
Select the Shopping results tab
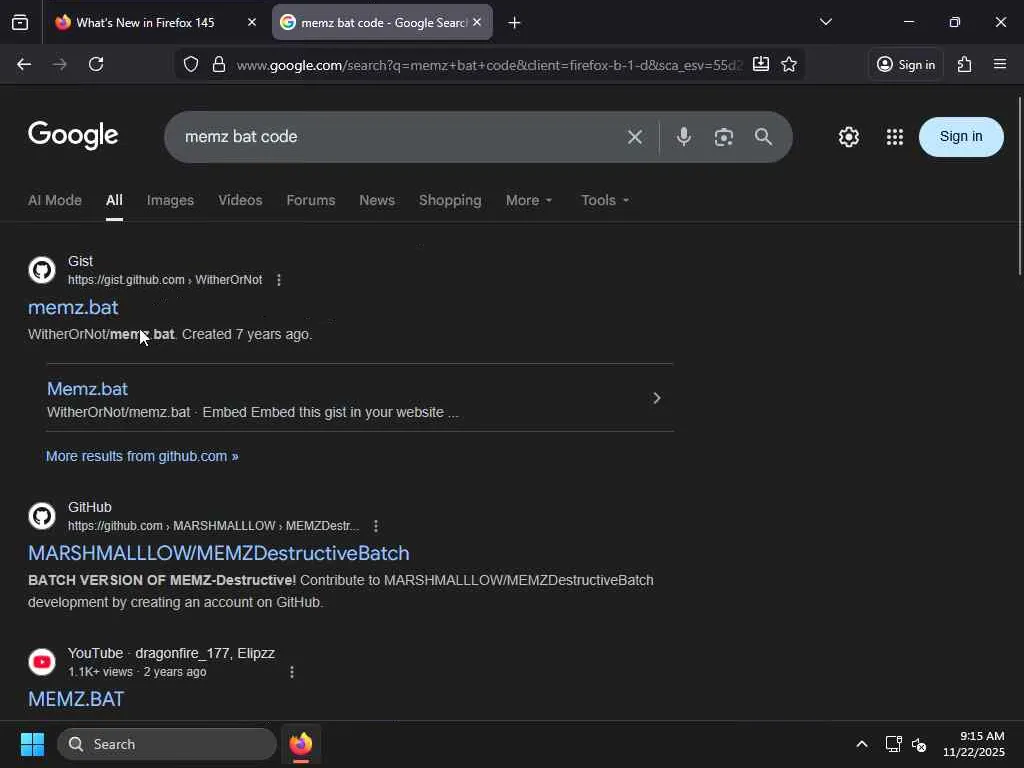[x=450, y=200]
